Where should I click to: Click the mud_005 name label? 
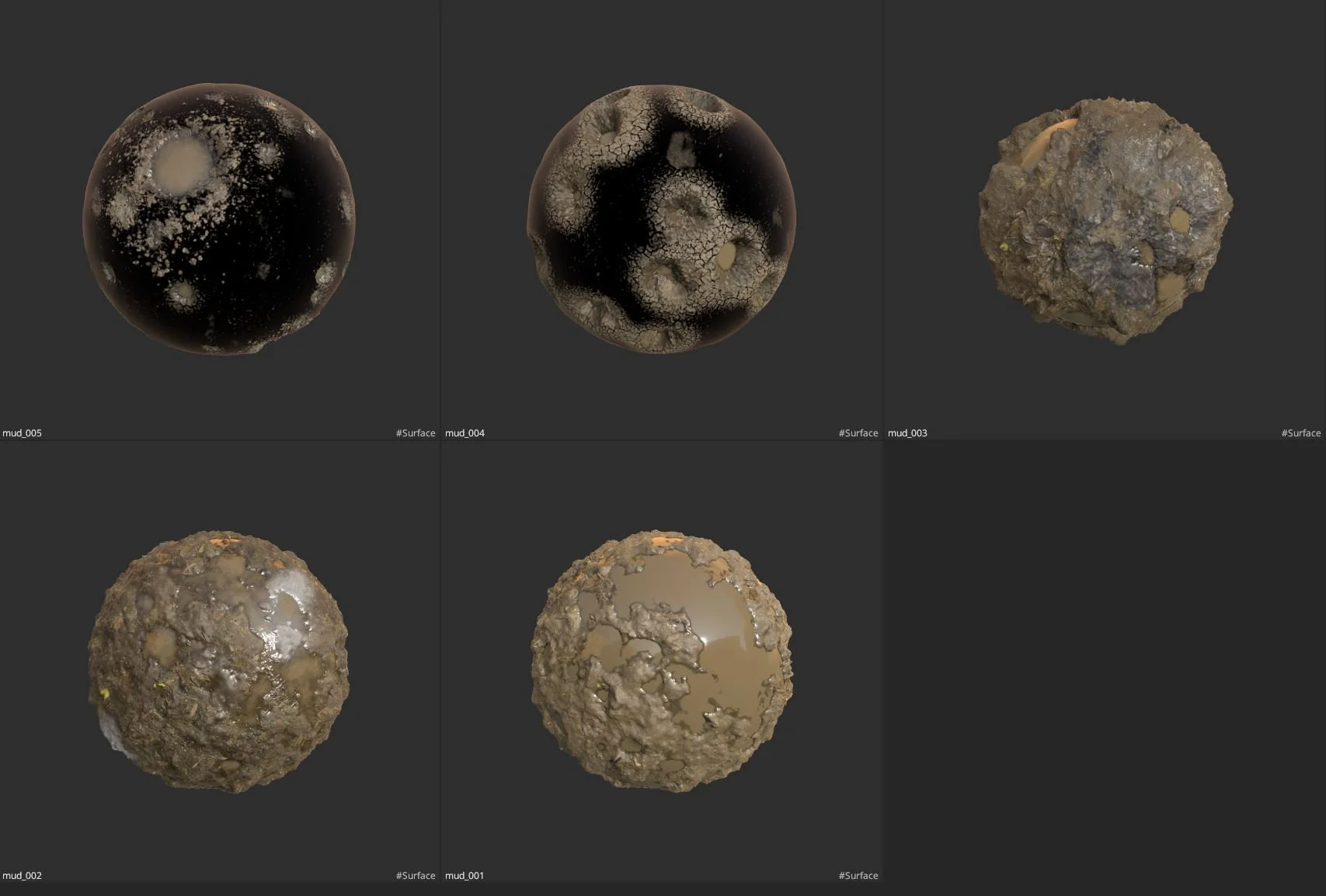[23, 433]
